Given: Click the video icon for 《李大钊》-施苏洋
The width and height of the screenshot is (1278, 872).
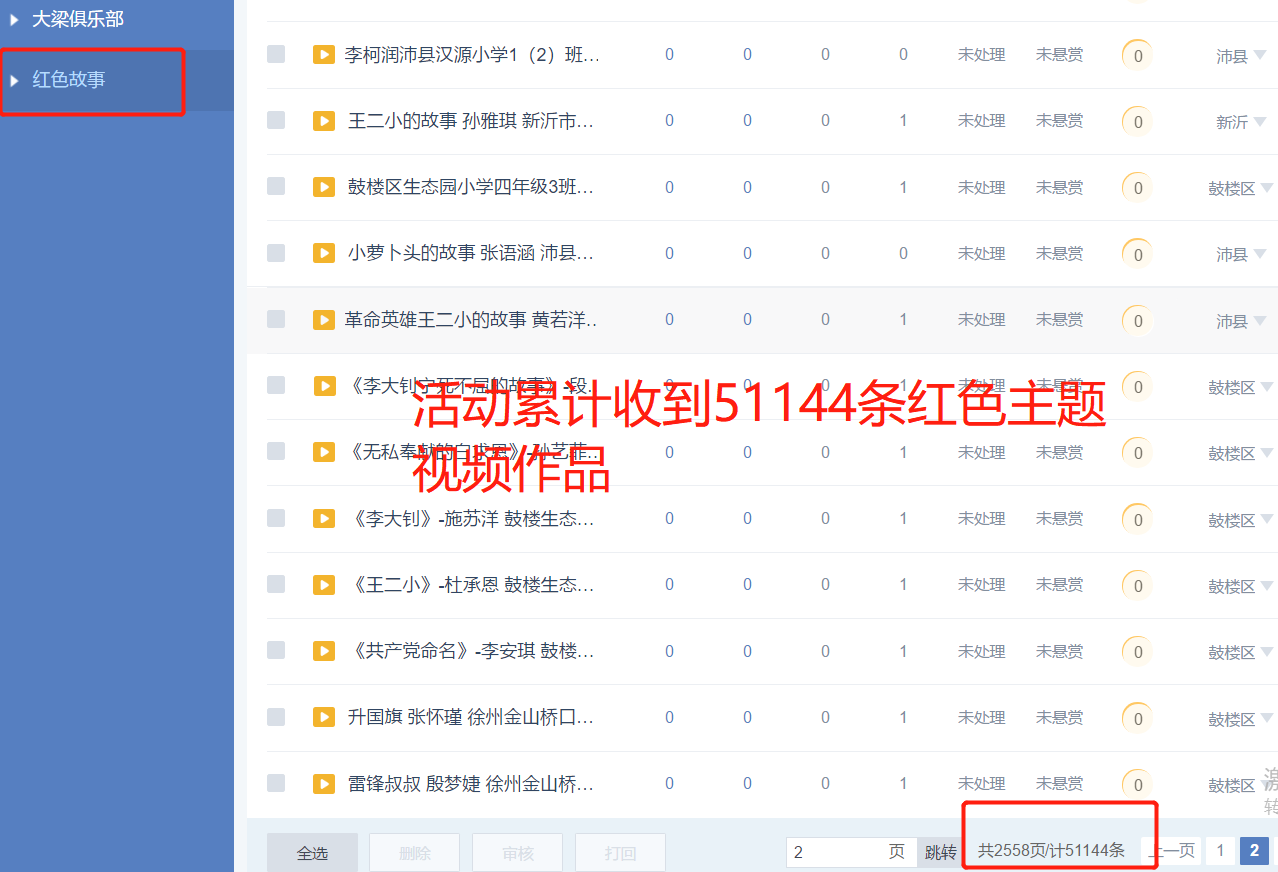Looking at the screenshot, I should pos(323,518).
